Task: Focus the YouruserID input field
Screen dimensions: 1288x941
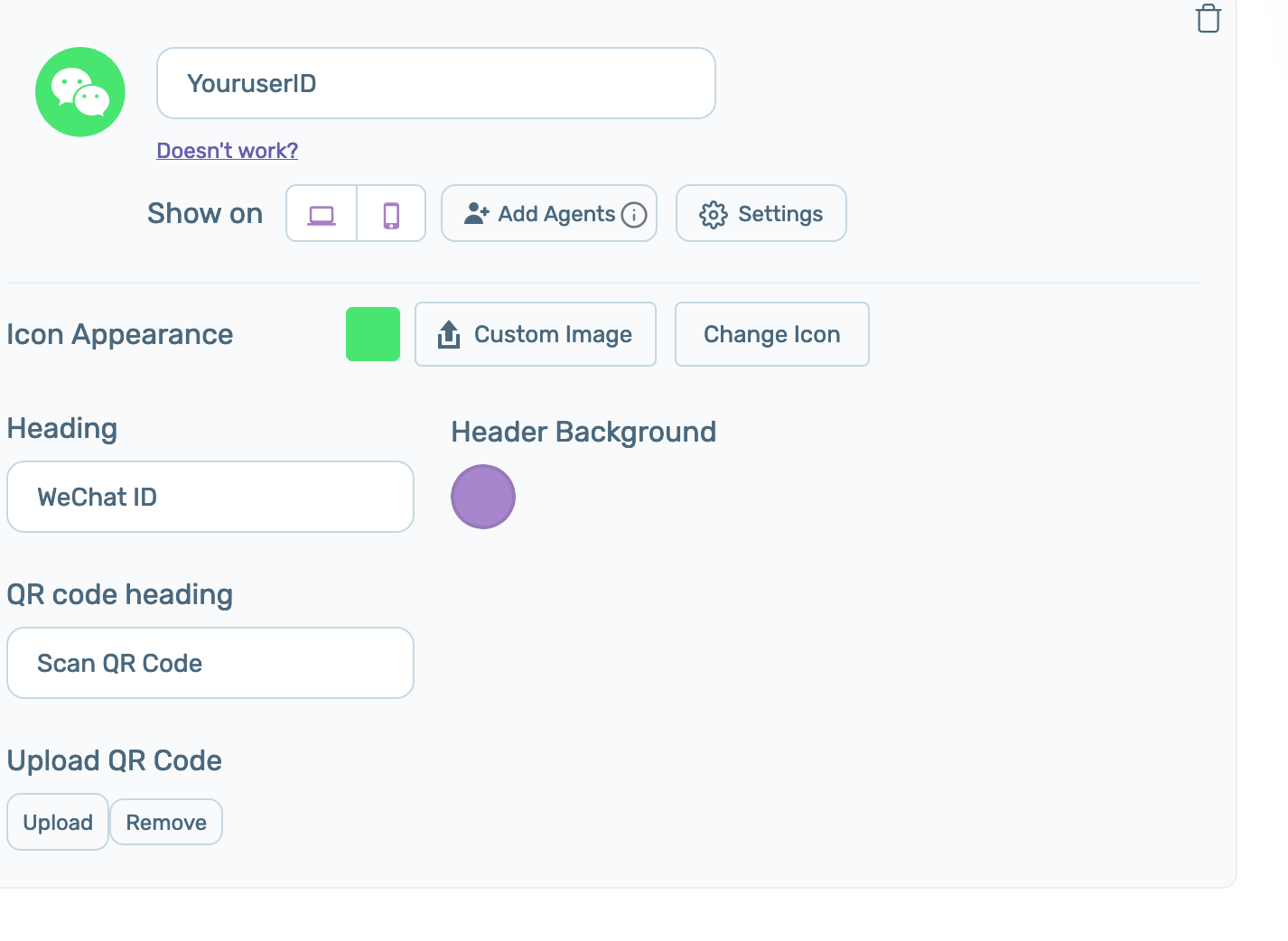Action: [x=435, y=83]
